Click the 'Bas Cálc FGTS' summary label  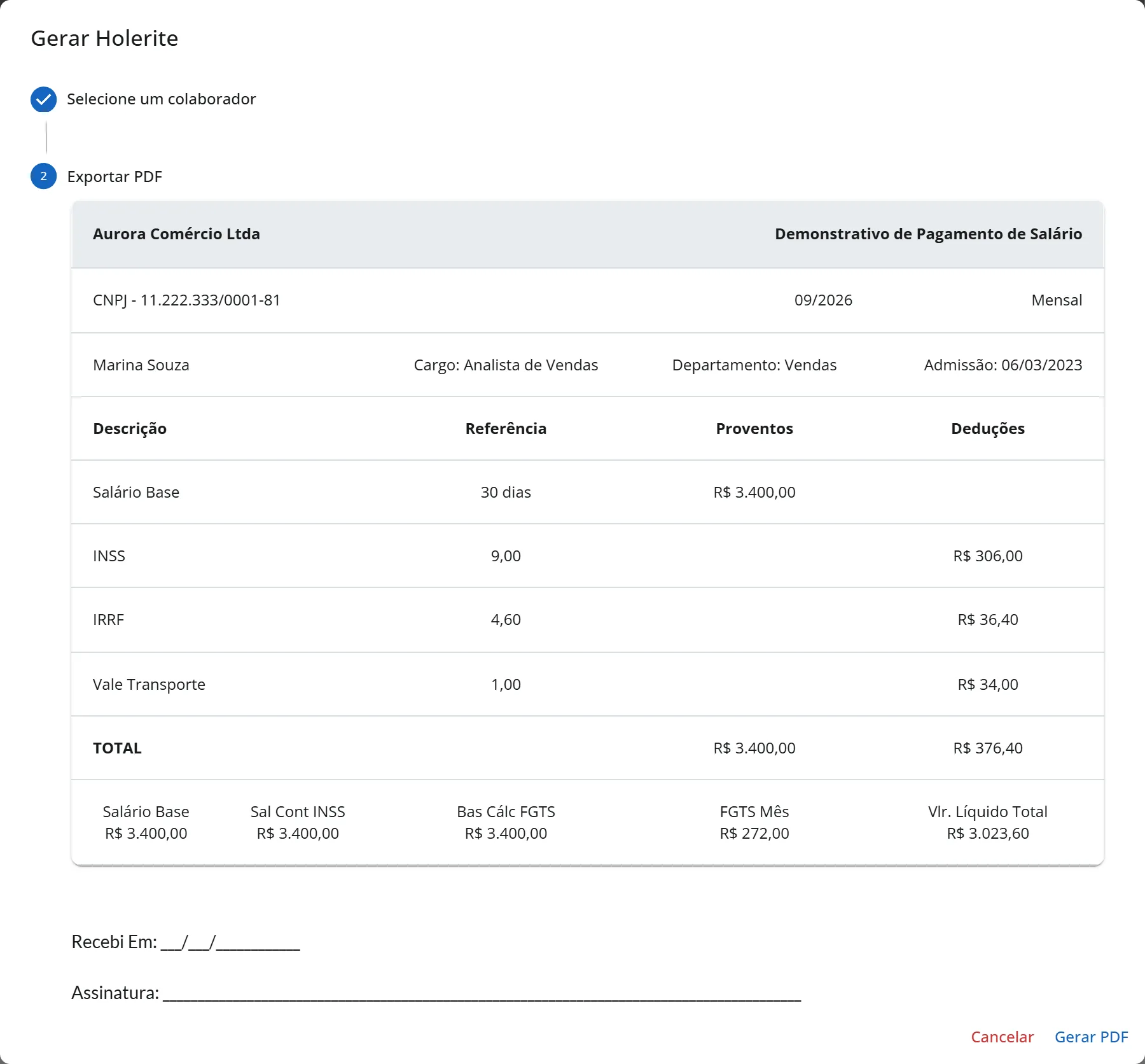tap(506, 812)
